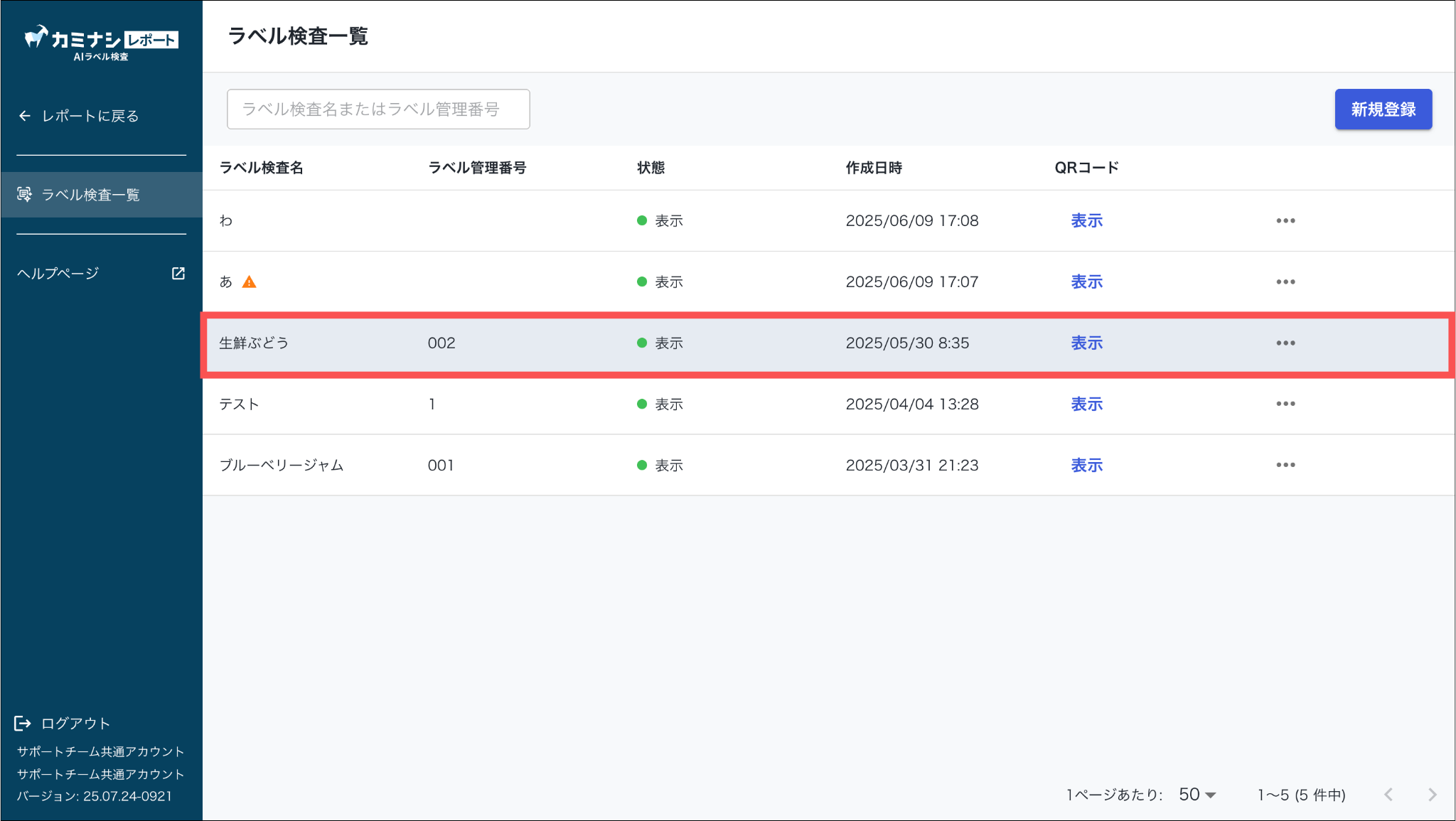Show QR code for ブルーベリージャム
Viewport: 1456px width, 821px height.
pos(1086,466)
